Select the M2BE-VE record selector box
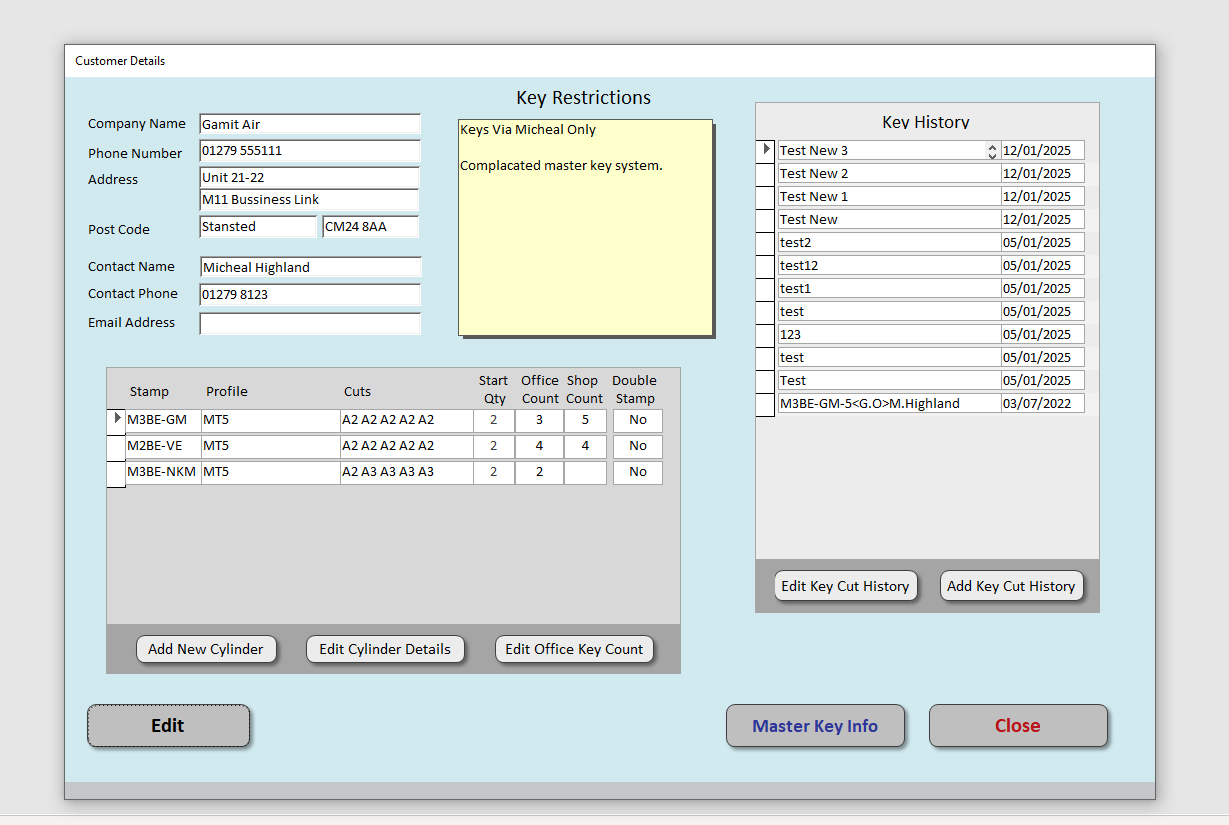Image resolution: width=1229 pixels, height=825 pixels. click(x=116, y=447)
